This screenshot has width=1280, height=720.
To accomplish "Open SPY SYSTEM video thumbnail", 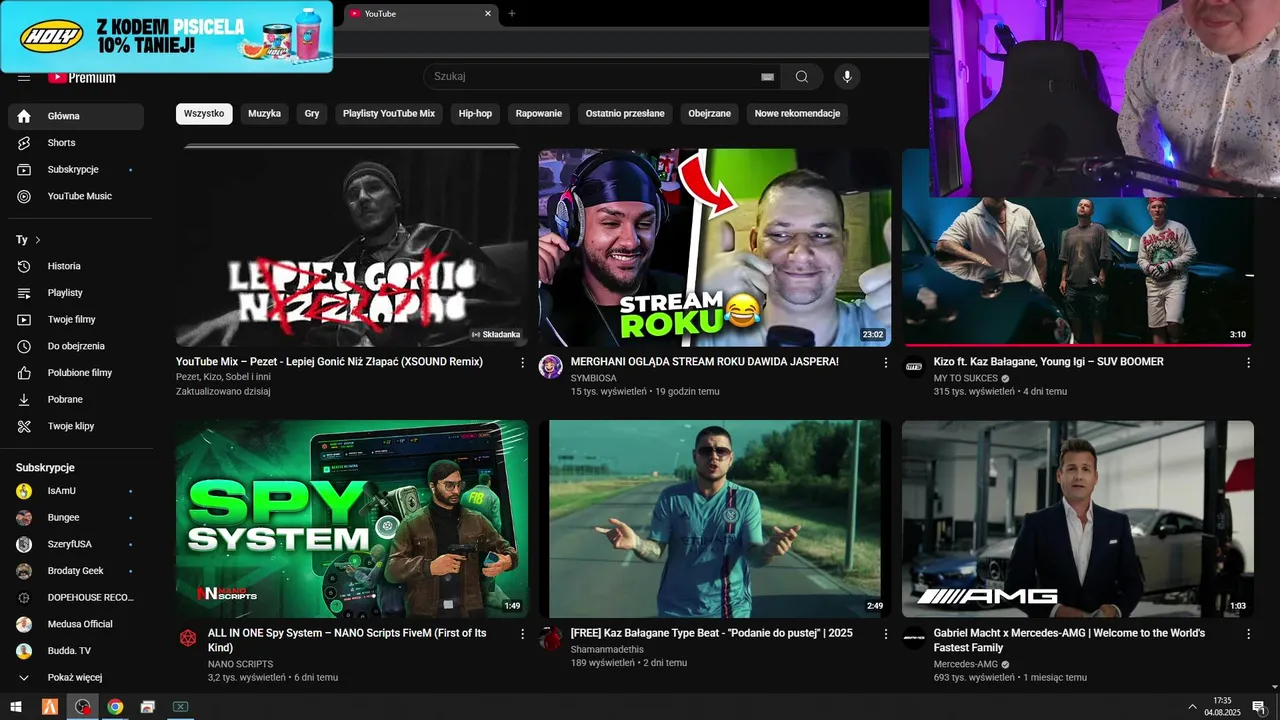I will [352, 519].
